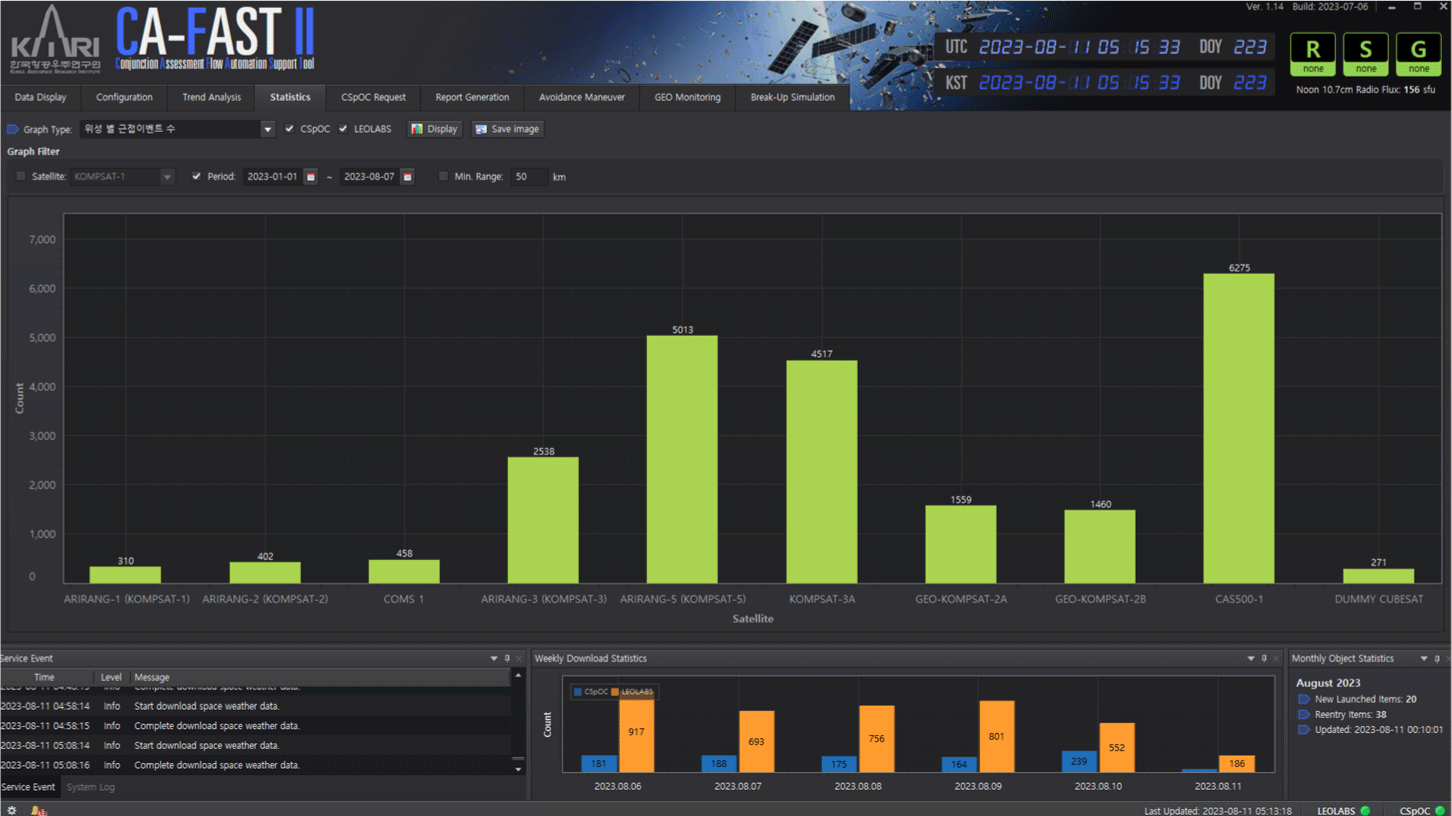Toggle the CSpOC checkbox

click(x=290, y=129)
